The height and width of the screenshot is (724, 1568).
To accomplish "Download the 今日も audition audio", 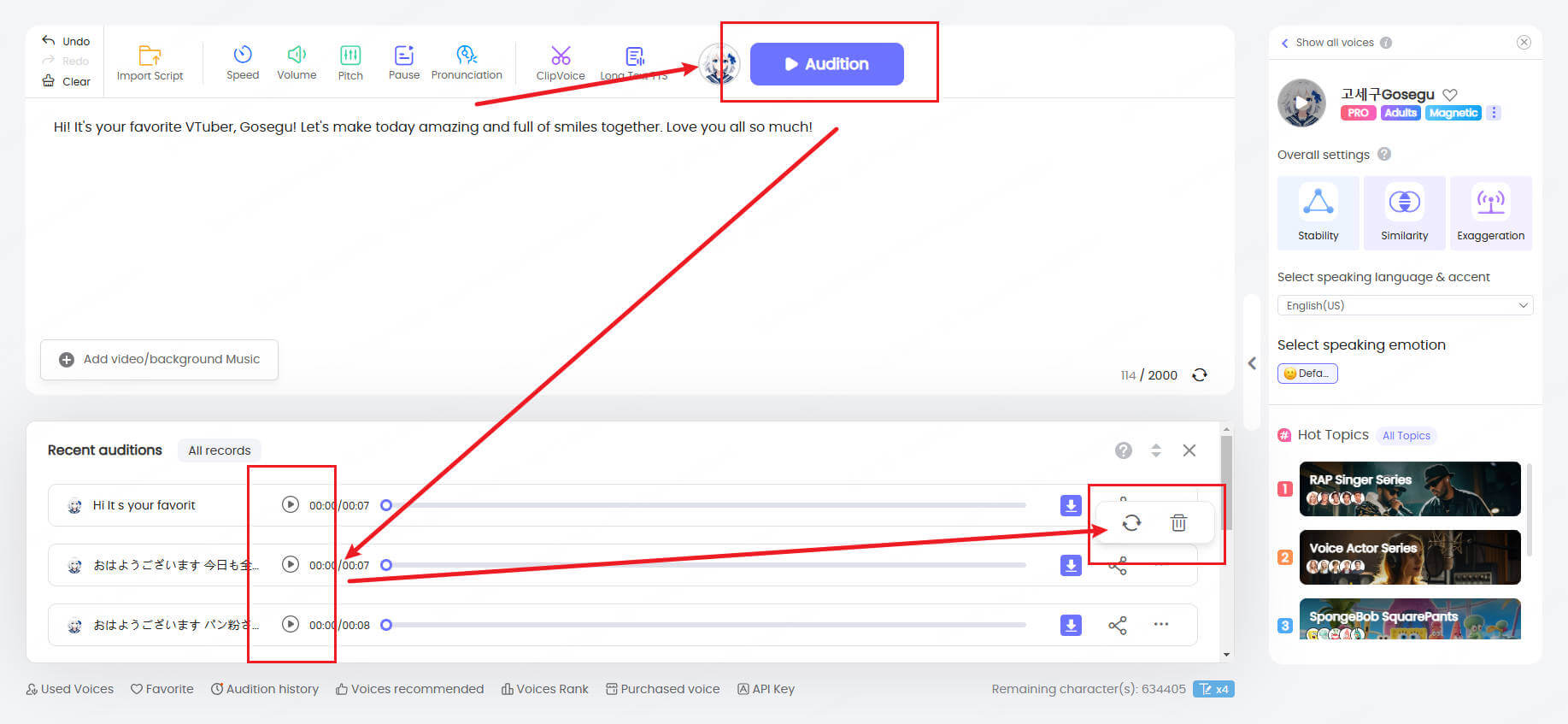I will pyautogui.click(x=1071, y=565).
